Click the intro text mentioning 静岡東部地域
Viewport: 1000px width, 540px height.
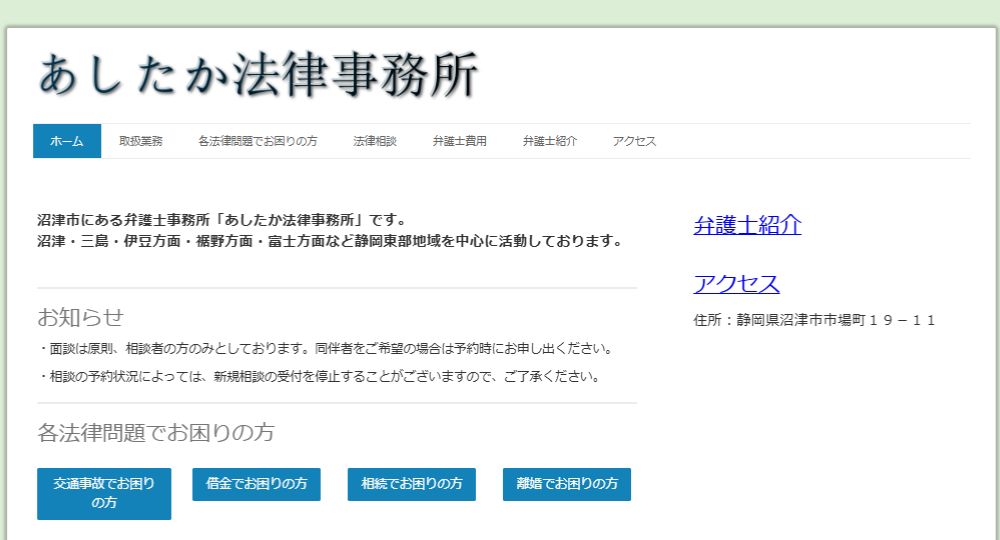(329, 241)
